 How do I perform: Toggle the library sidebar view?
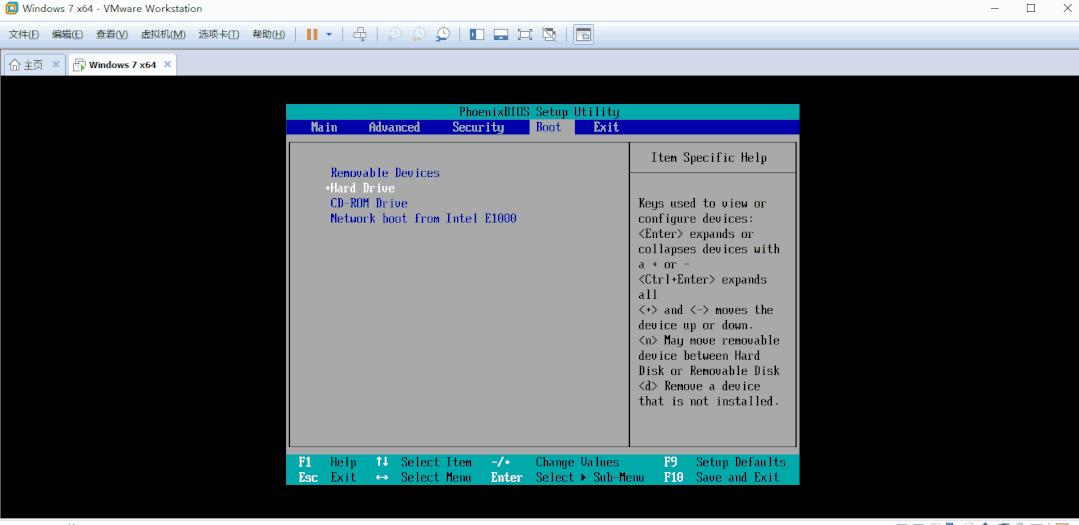477,34
